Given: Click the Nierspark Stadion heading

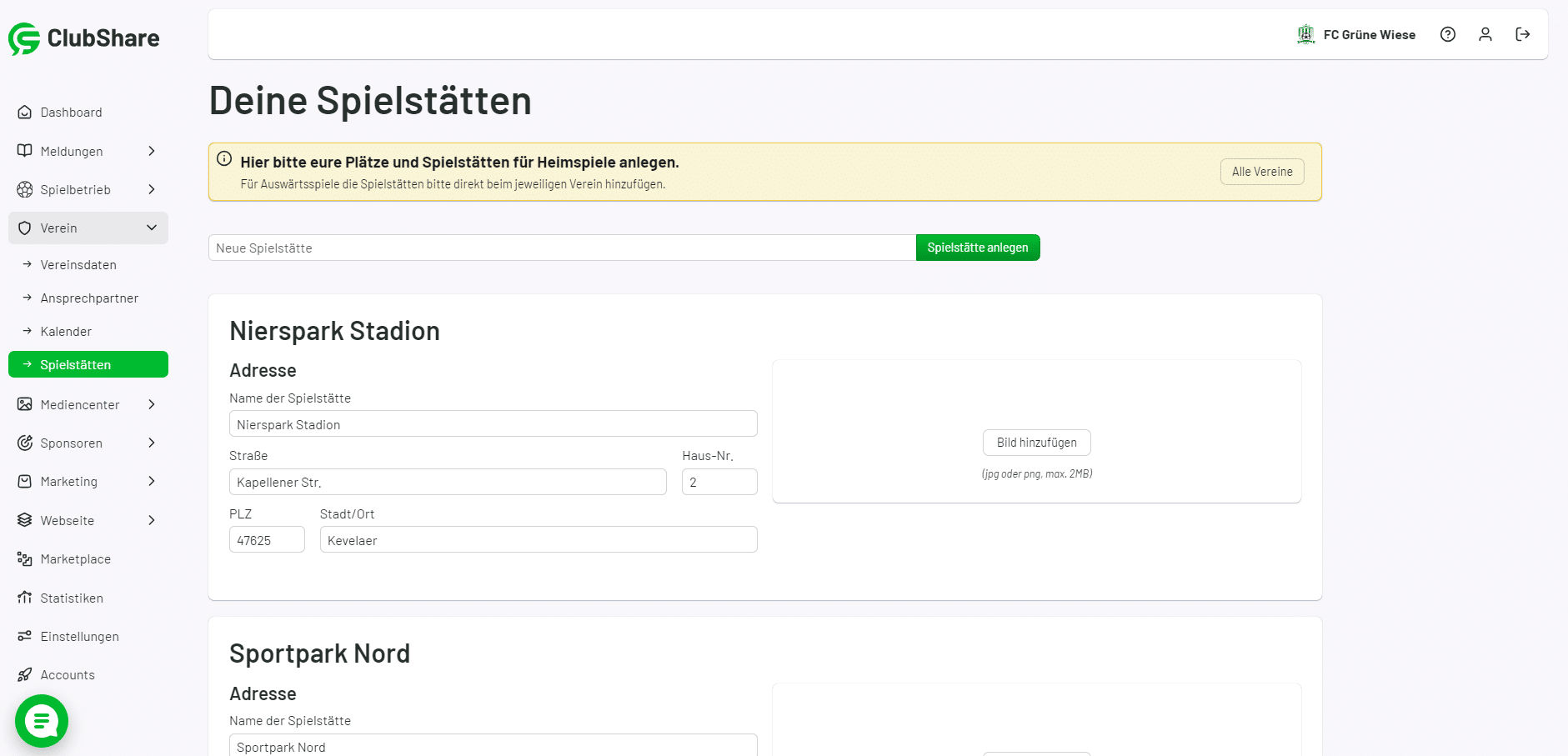Looking at the screenshot, I should pyautogui.click(x=334, y=331).
